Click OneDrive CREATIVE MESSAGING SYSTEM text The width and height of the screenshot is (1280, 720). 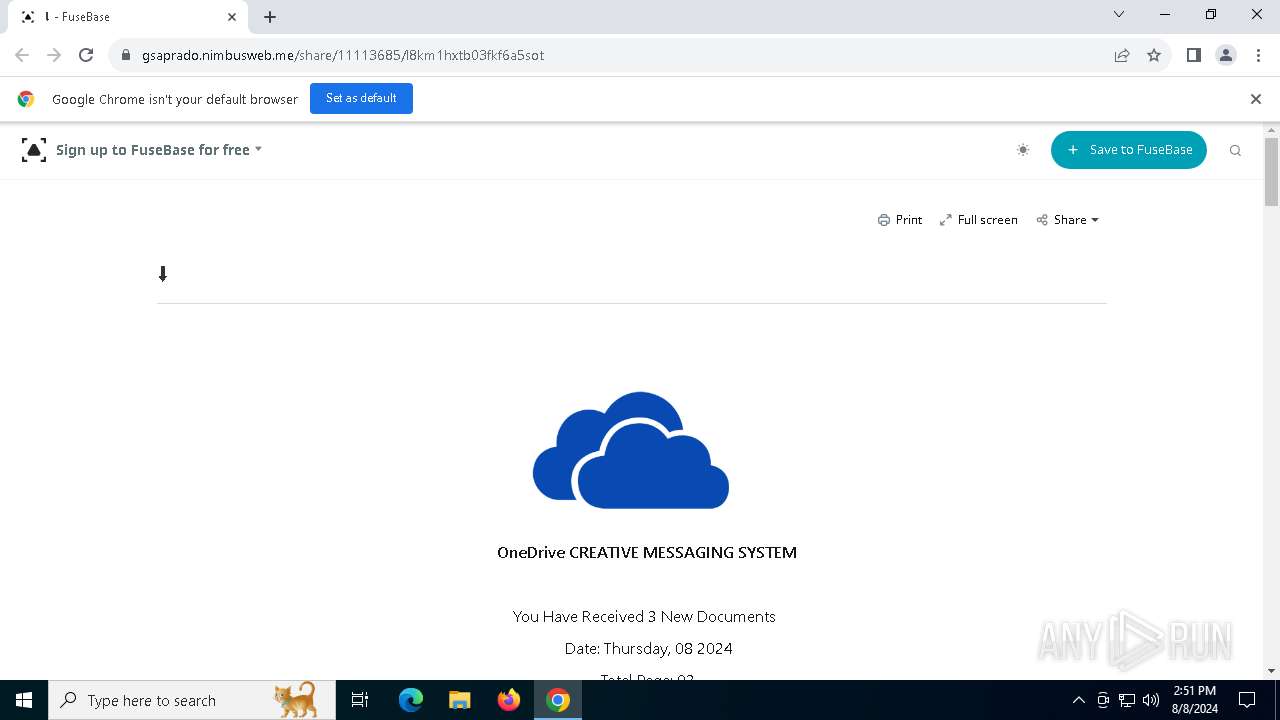[x=647, y=552]
